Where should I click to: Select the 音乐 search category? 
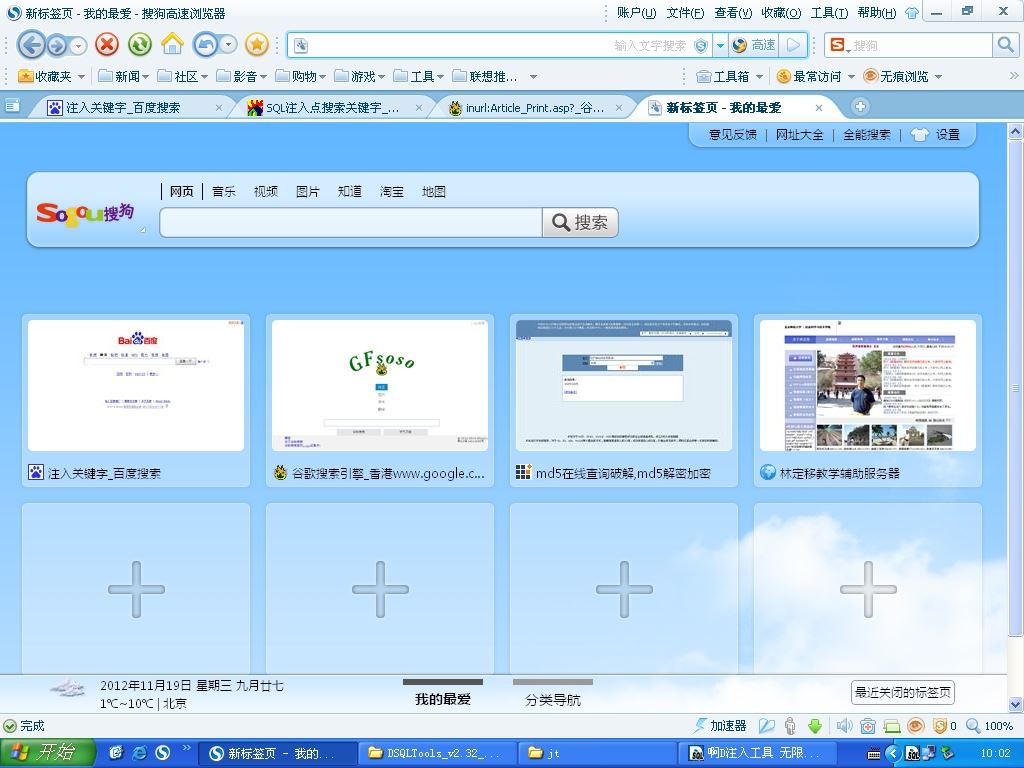(224, 191)
